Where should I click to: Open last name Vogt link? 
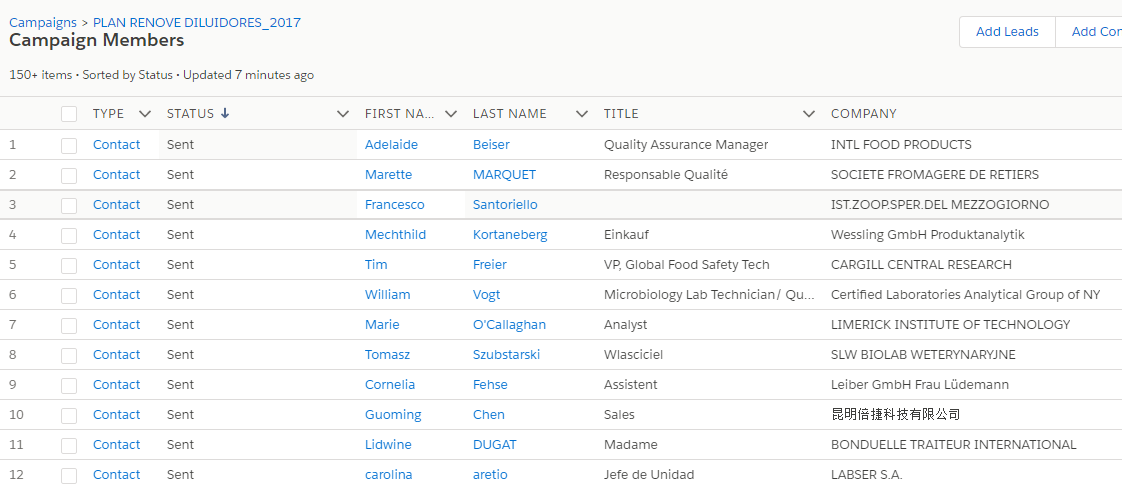[x=487, y=295]
